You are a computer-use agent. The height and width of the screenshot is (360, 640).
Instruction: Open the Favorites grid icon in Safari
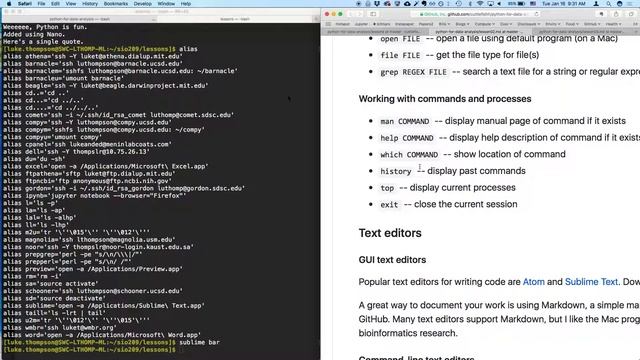coord(328,24)
